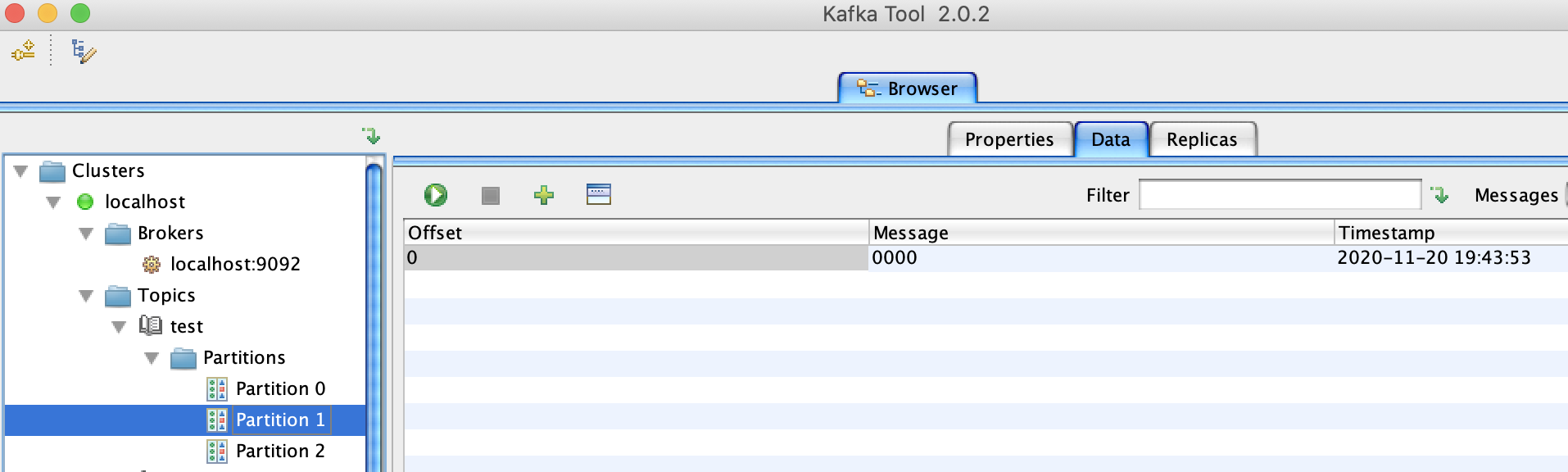Switch to the Properties tab
1568x472 pixels.
pyautogui.click(x=1010, y=139)
